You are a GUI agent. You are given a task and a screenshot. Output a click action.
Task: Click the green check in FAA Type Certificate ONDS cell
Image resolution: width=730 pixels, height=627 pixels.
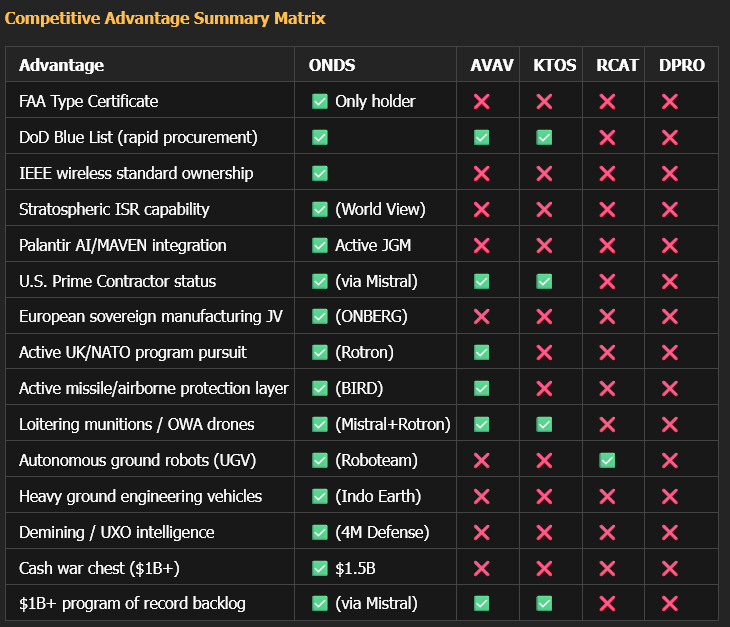320,101
